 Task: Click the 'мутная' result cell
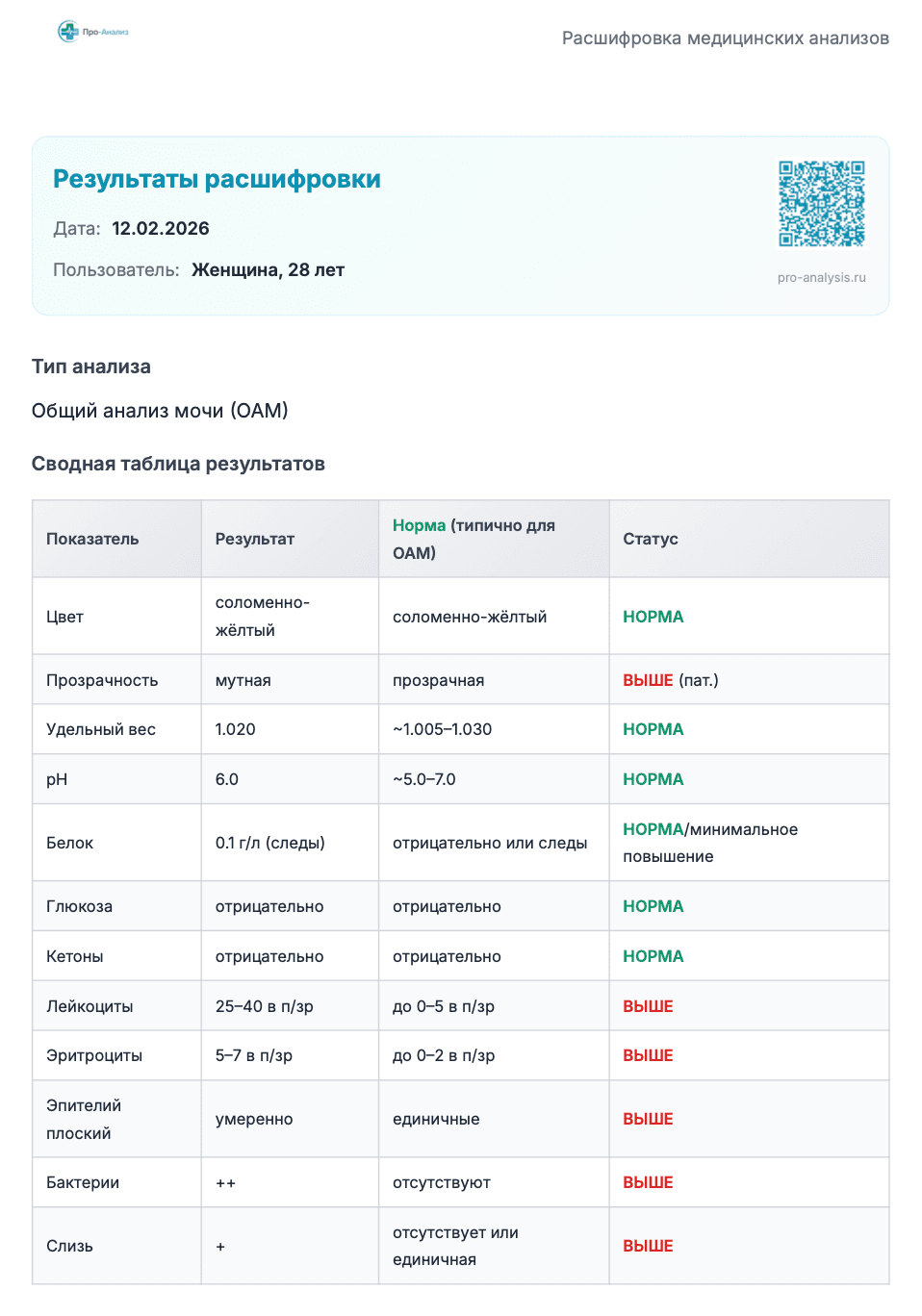tap(243, 680)
